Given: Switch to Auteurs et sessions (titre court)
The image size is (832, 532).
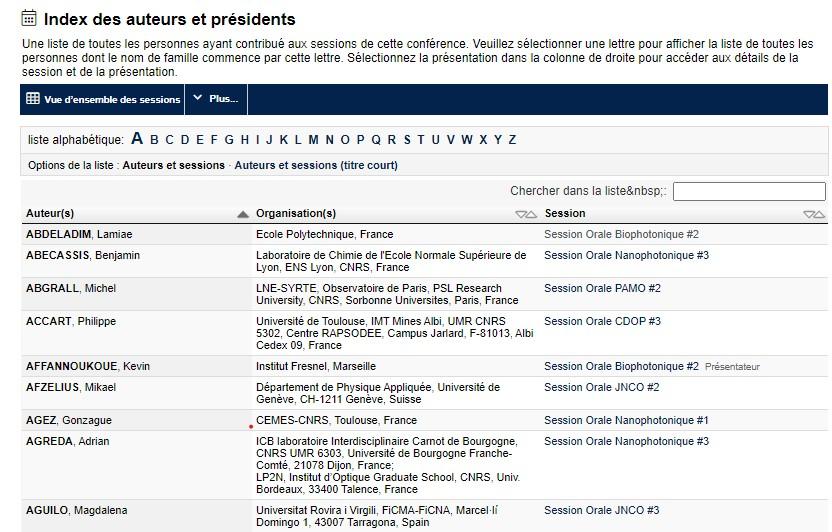Looking at the screenshot, I should tap(315, 165).
